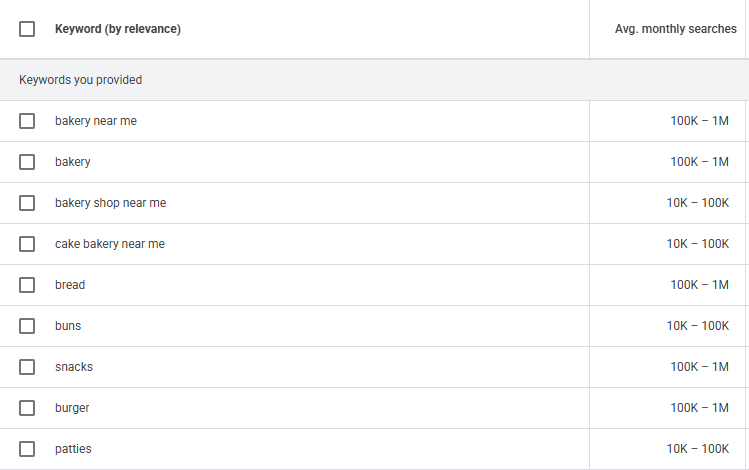Click the 10K – 100K value for "buns"
The image size is (749, 470).
tap(698, 326)
